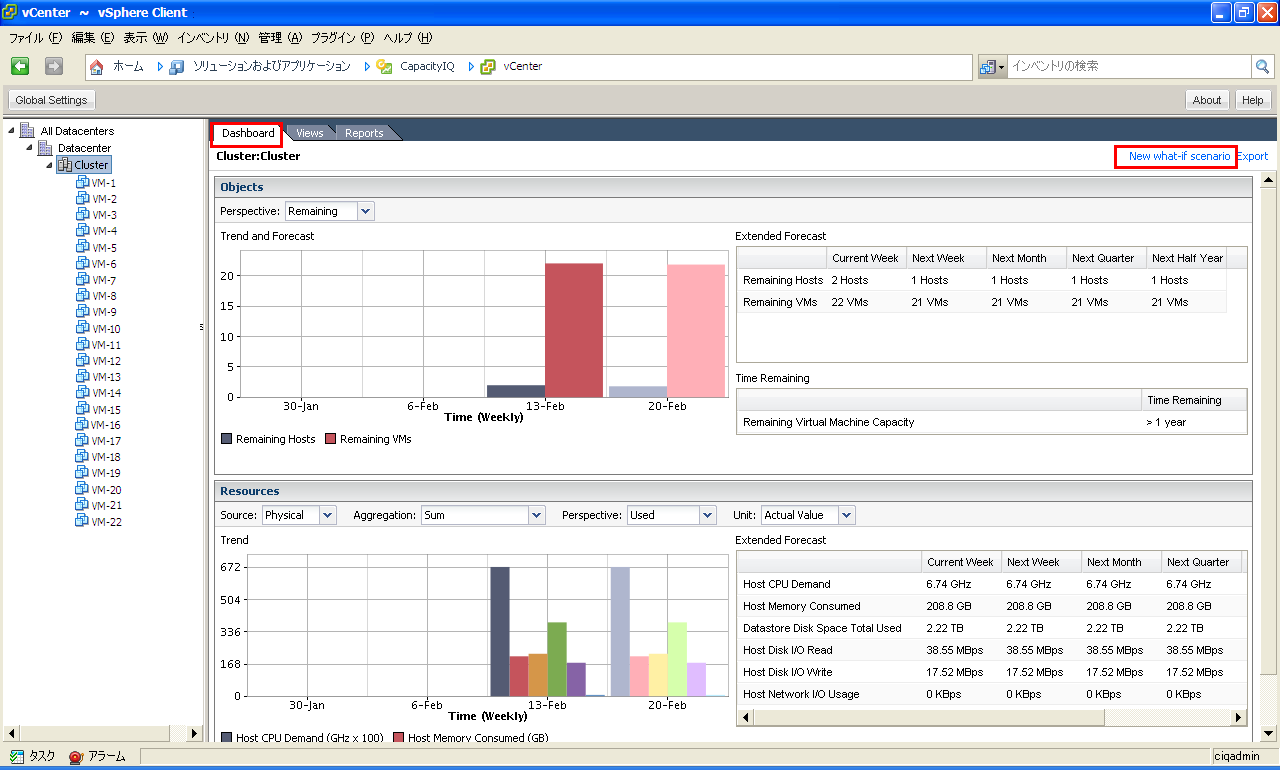
Task: Click the All Datacenters tree icon
Action: [x=28, y=131]
